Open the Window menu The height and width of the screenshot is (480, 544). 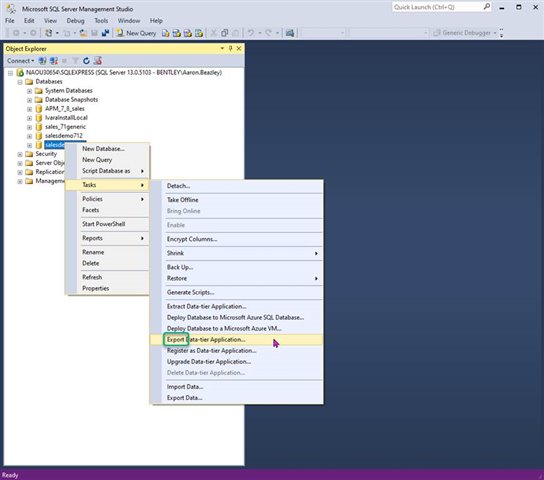tap(129, 20)
